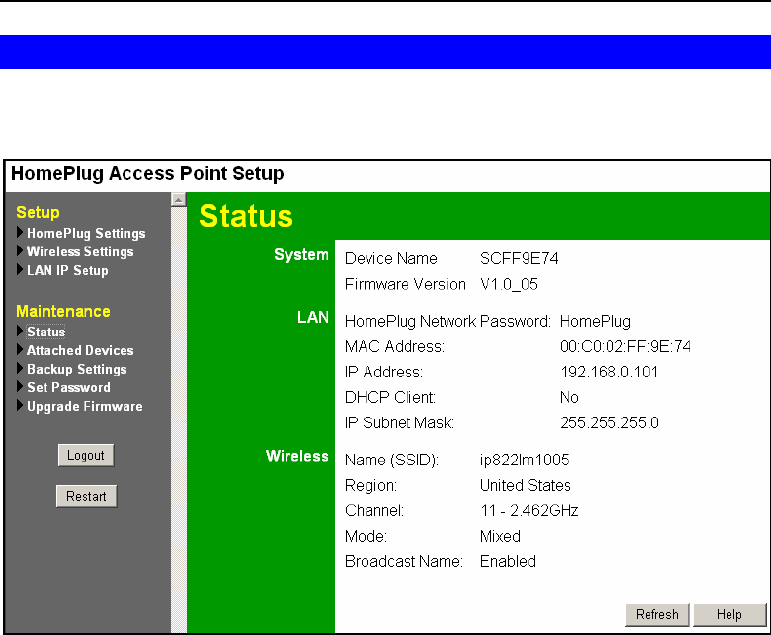Click the Maintenance section heading
The width and height of the screenshot is (771, 635).
[x=63, y=311]
